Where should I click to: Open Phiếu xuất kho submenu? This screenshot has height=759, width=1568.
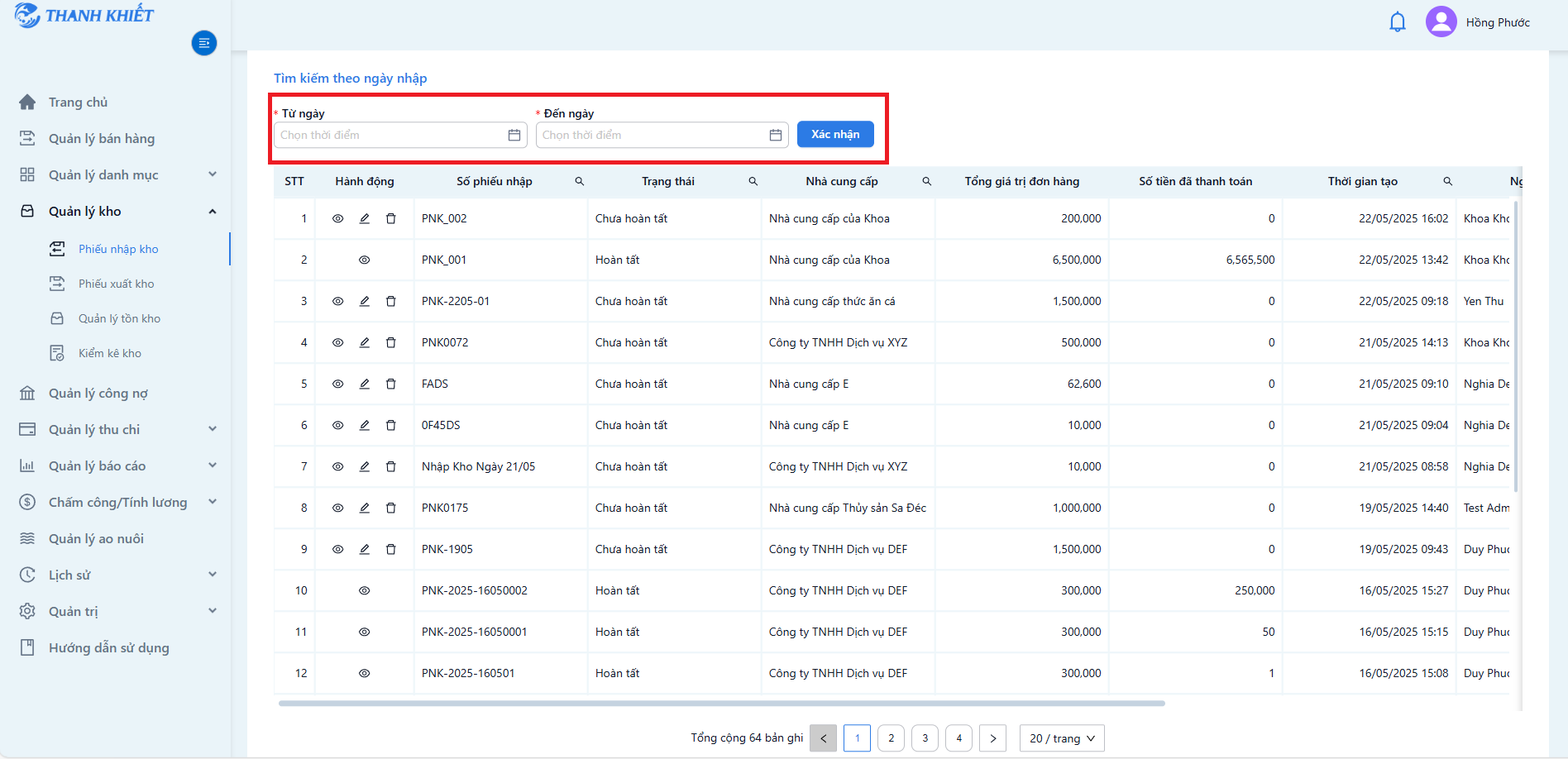point(116,284)
